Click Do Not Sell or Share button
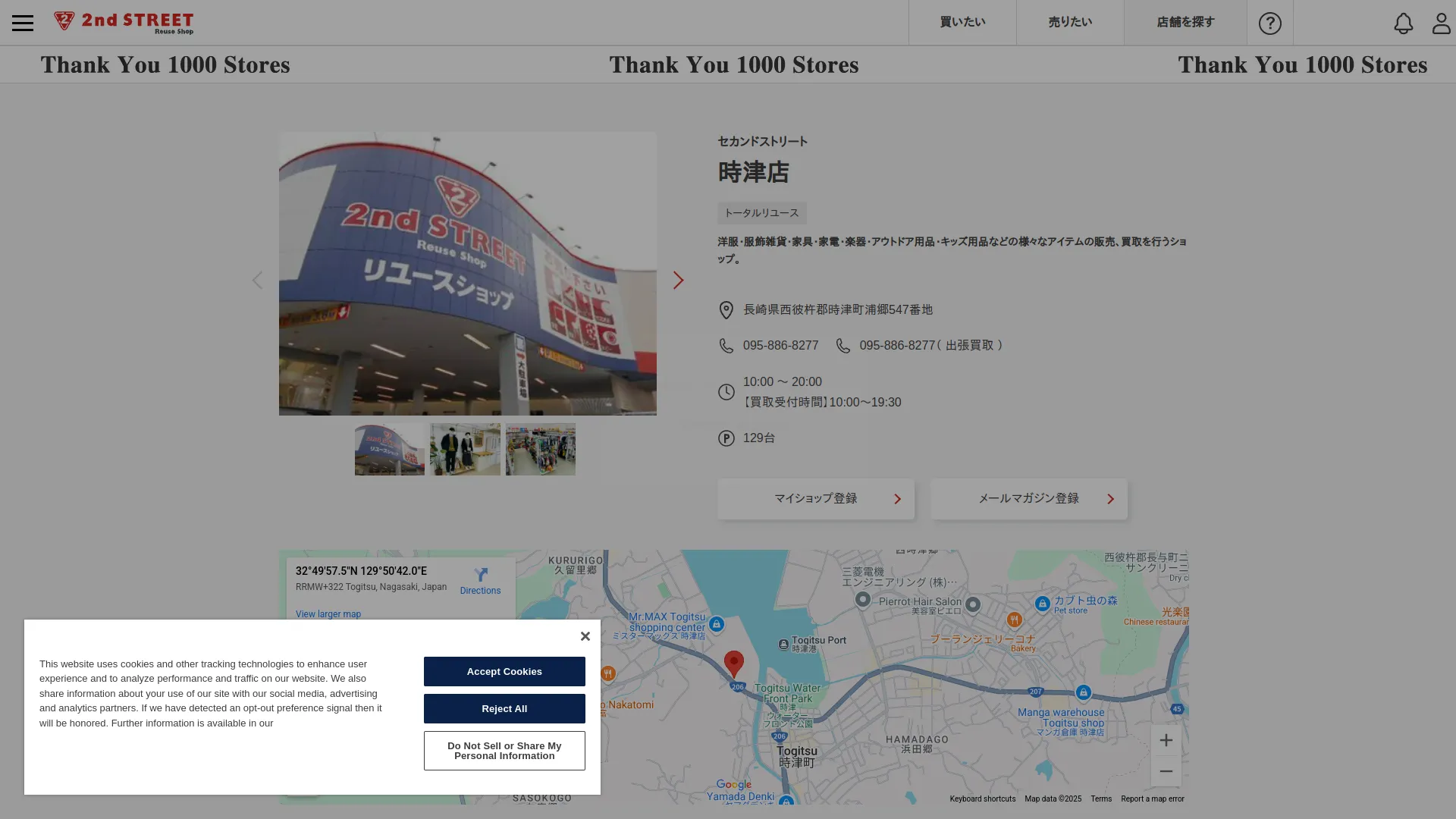 click(504, 751)
